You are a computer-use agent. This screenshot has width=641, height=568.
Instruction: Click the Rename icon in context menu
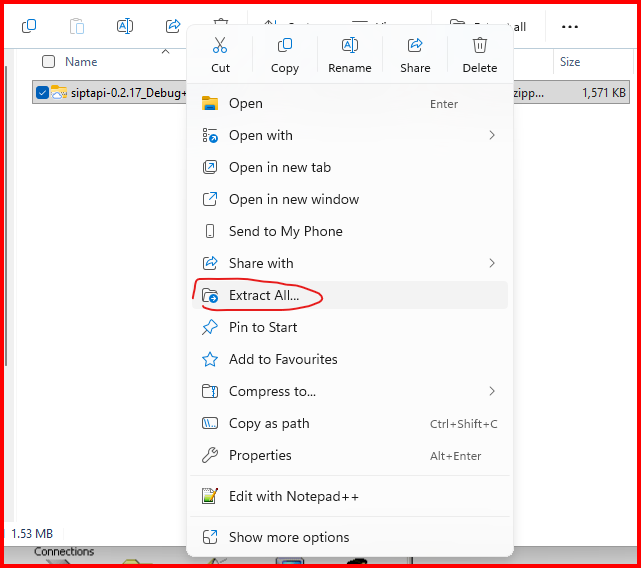coord(350,46)
